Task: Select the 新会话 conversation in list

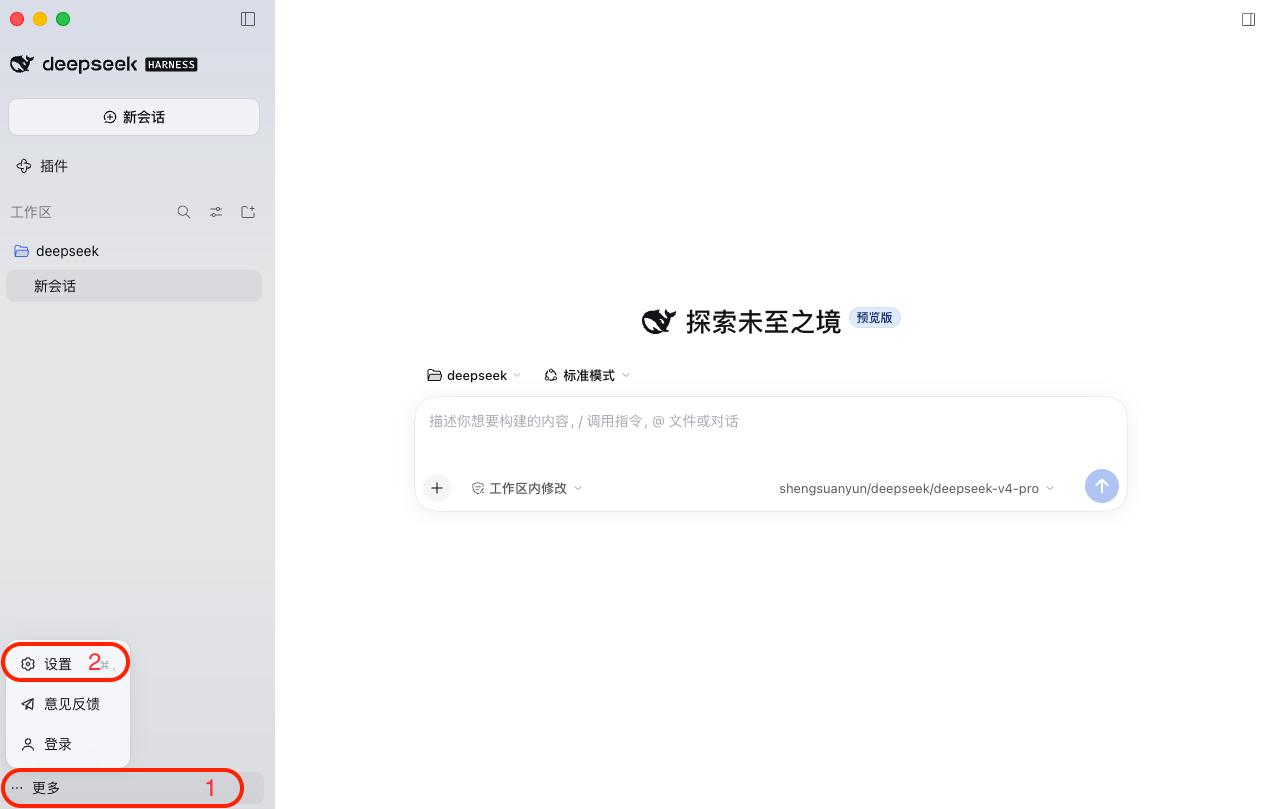Action: click(134, 286)
